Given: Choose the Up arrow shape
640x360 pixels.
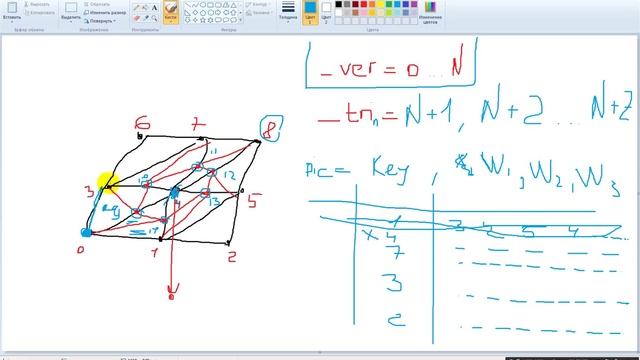Looking at the screenshot, I should 233,13.
